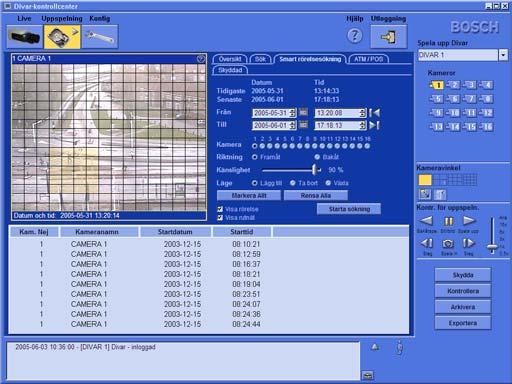Toggle the Visa rörelse checkbox
512x384 pixels.
coord(220,209)
